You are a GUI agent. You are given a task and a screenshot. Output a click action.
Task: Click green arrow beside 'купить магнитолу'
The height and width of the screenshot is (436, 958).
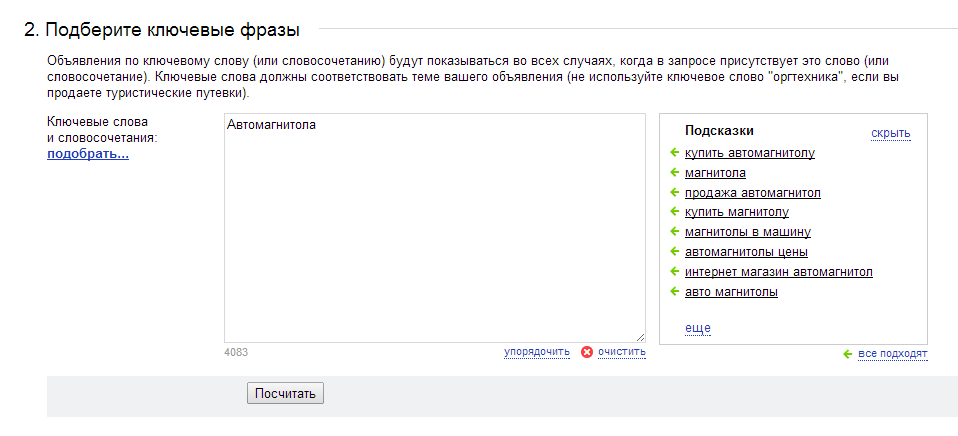(x=675, y=212)
